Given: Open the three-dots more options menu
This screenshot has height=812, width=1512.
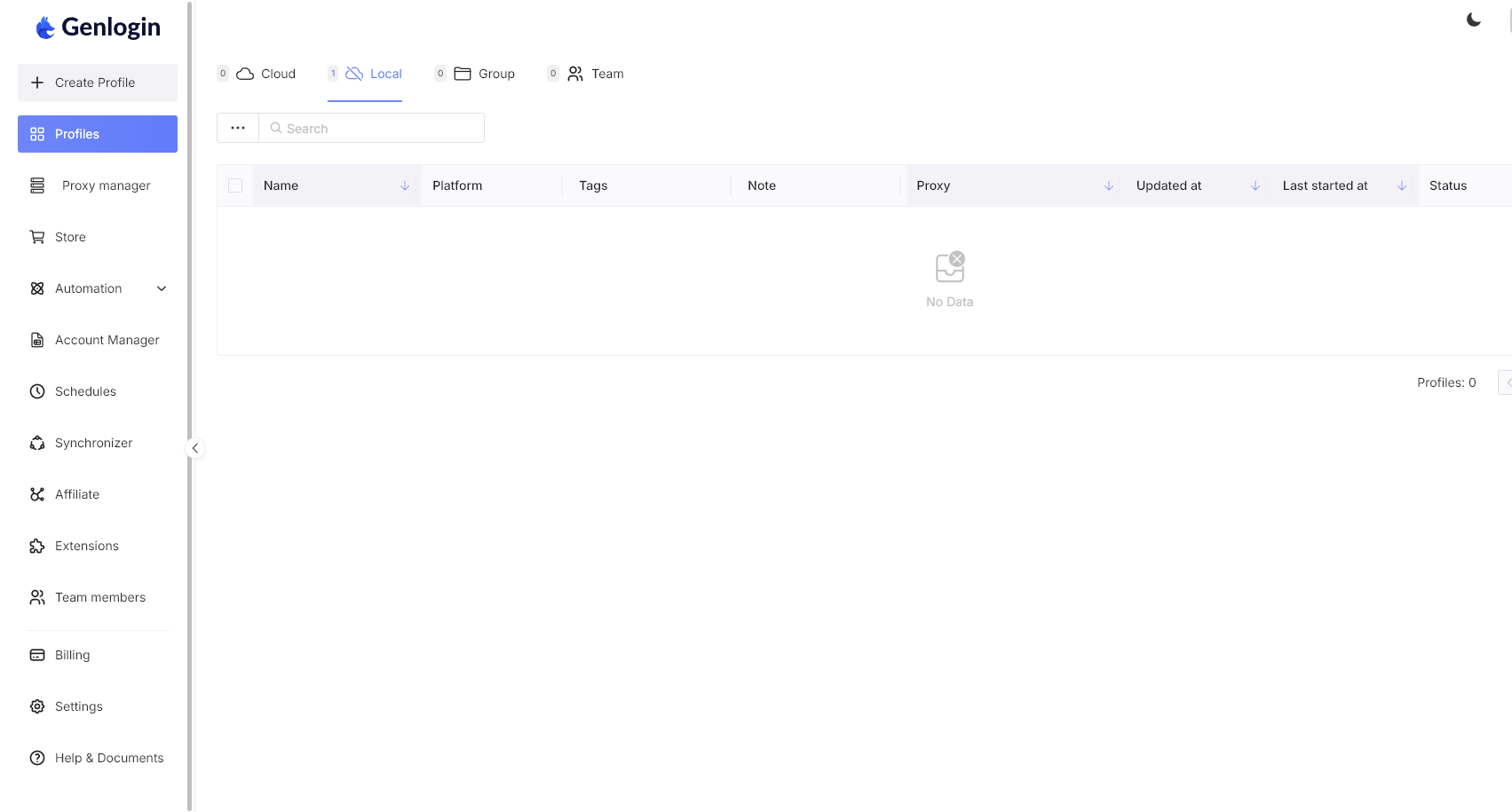Looking at the screenshot, I should (x=238, y=128).
